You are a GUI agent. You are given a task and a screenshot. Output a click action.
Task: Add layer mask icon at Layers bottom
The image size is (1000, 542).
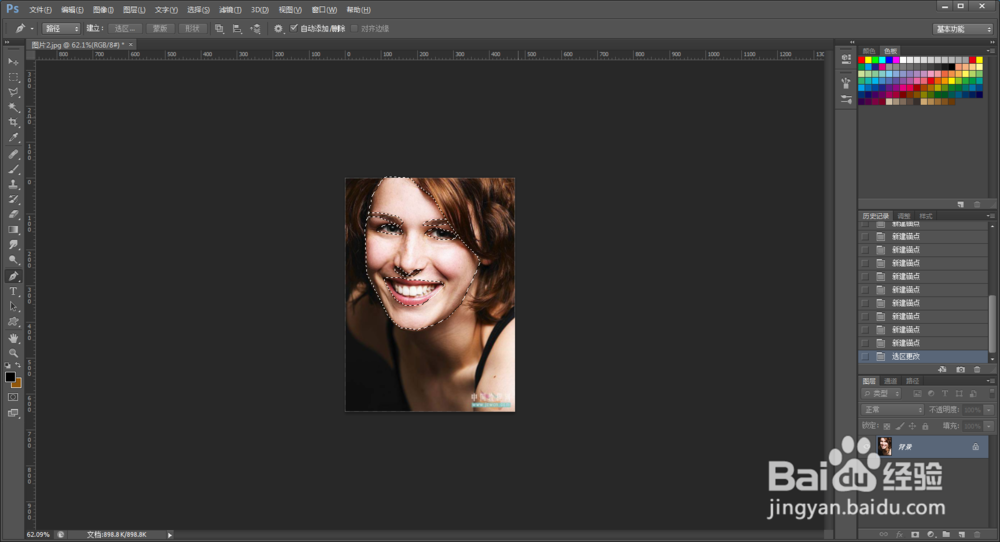point(915,534)
